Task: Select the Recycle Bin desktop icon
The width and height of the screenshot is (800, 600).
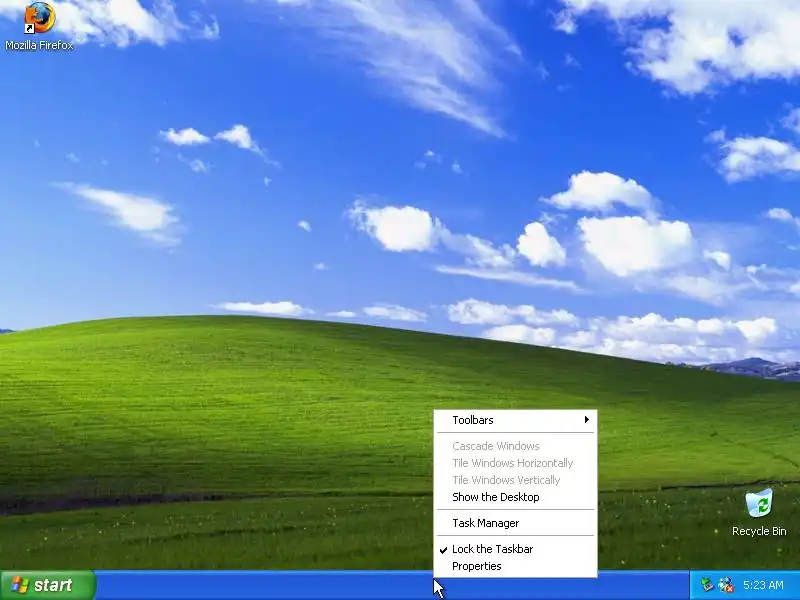Action: [759, 512]
